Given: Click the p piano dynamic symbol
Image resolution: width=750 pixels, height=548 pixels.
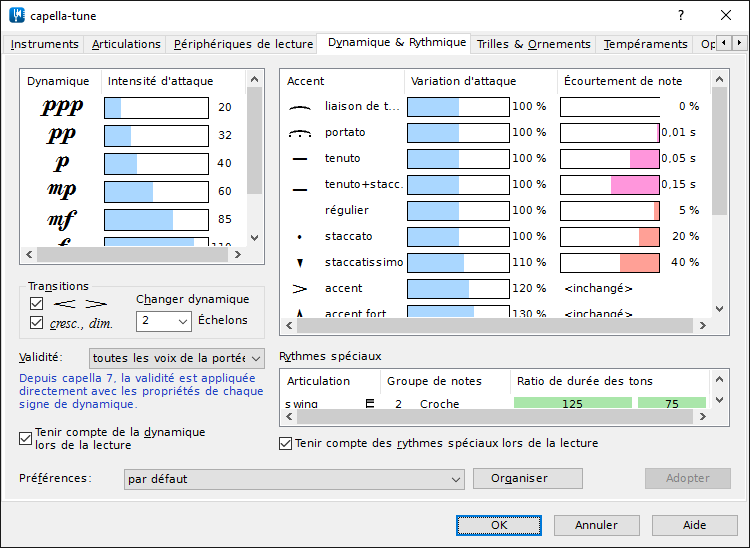Looking at the screenshot, I should click(62, 163).
